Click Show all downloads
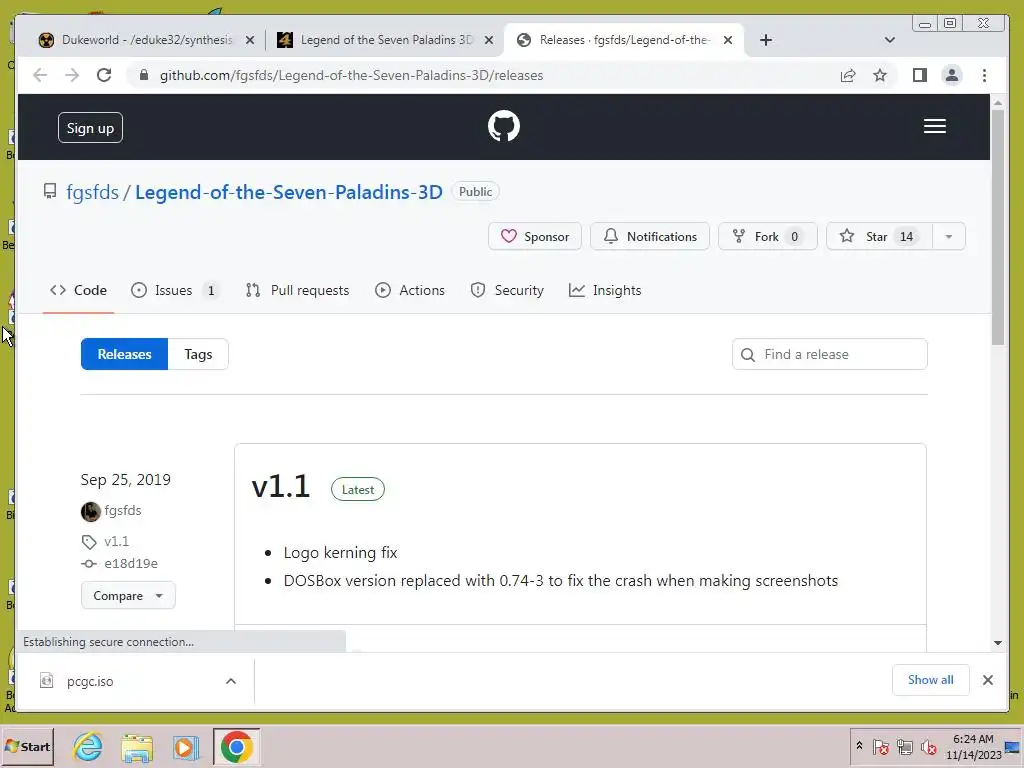This screenshot has width=1024, height=768. point(931,680)
